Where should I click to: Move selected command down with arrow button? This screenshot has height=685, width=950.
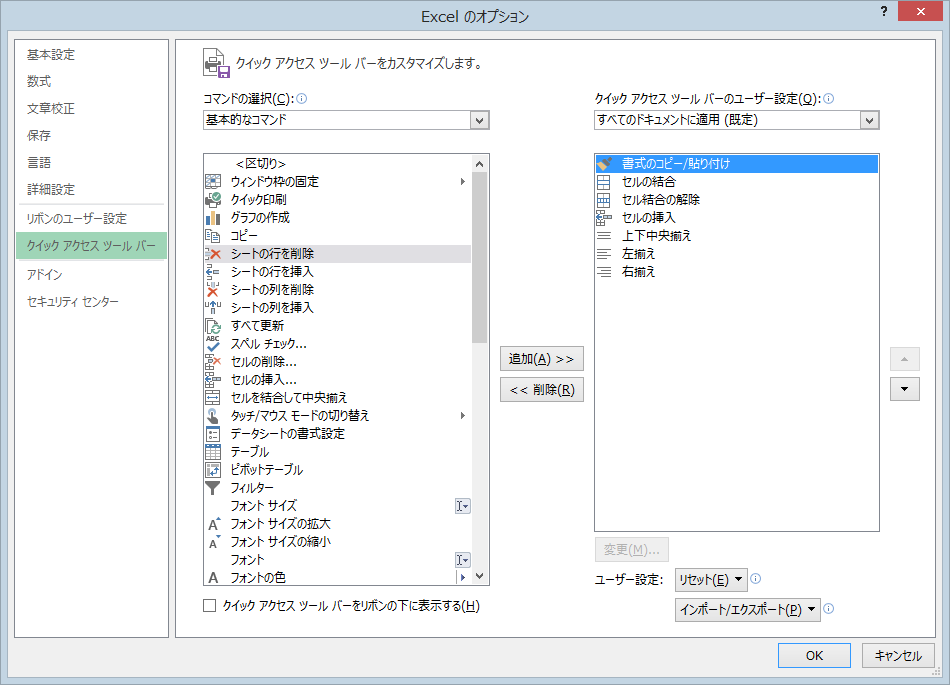pyautogui.click(x=905, y=389)
